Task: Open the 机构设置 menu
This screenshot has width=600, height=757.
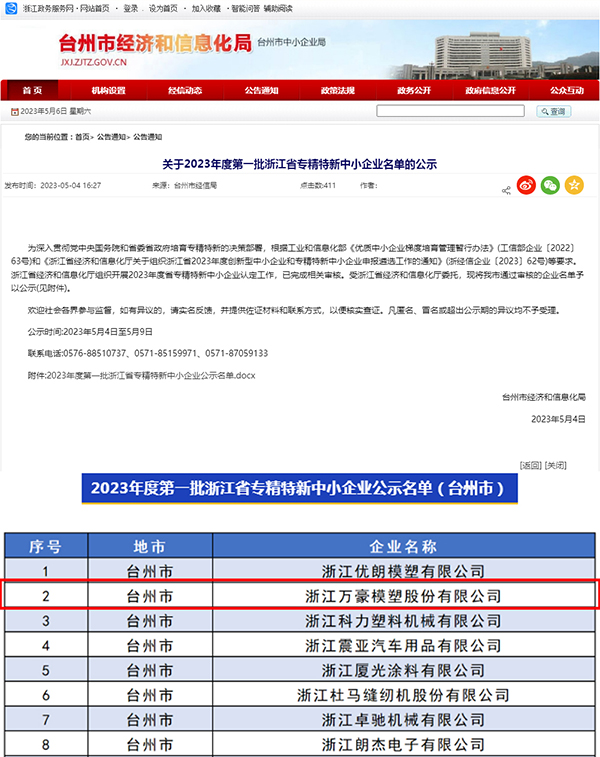Action: pos(109,90)
